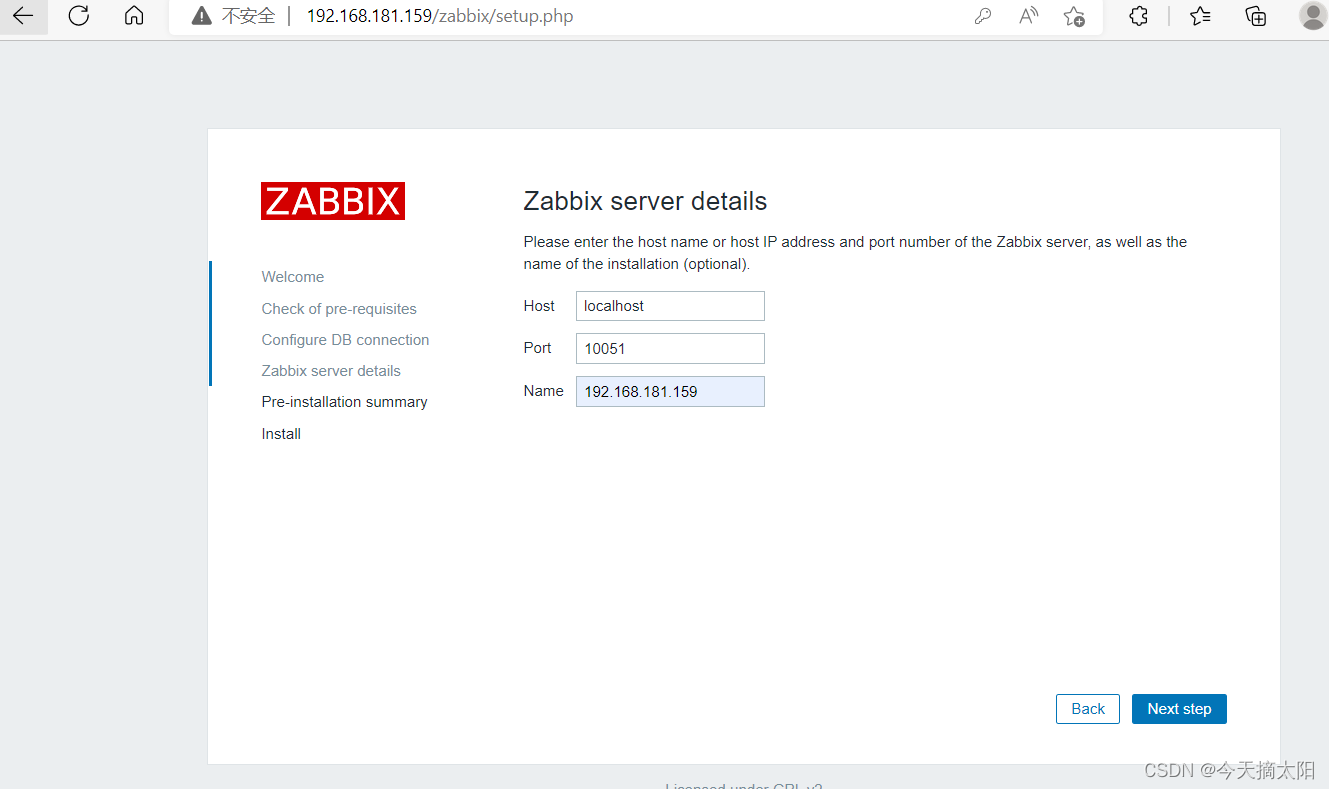Open the collections icon
The width and height of the screenshot is (1329, 789).
point(1256,16)
